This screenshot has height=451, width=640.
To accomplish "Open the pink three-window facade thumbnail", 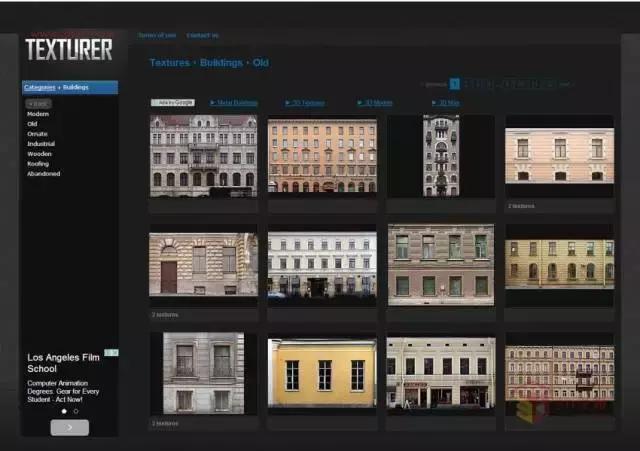I will (x=560, y=156).
